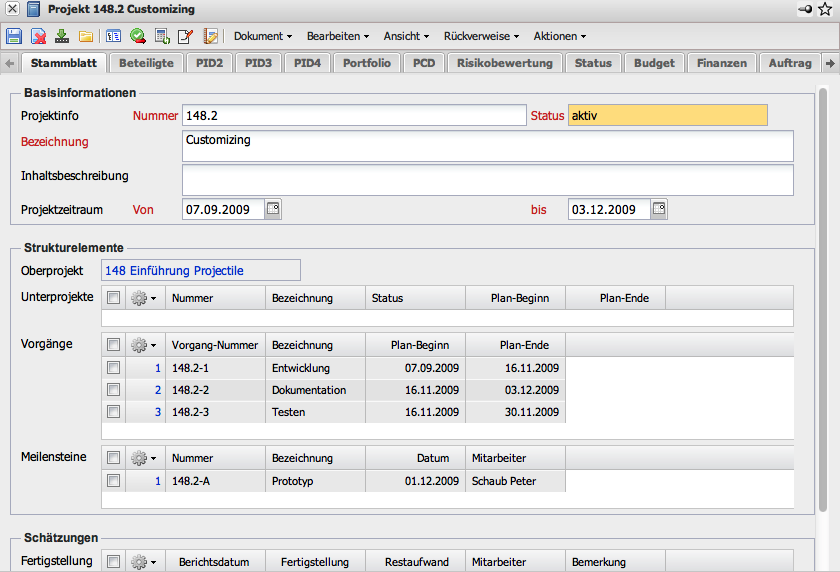Tick the checkbox next to Dokumentation

pos(113,390)
